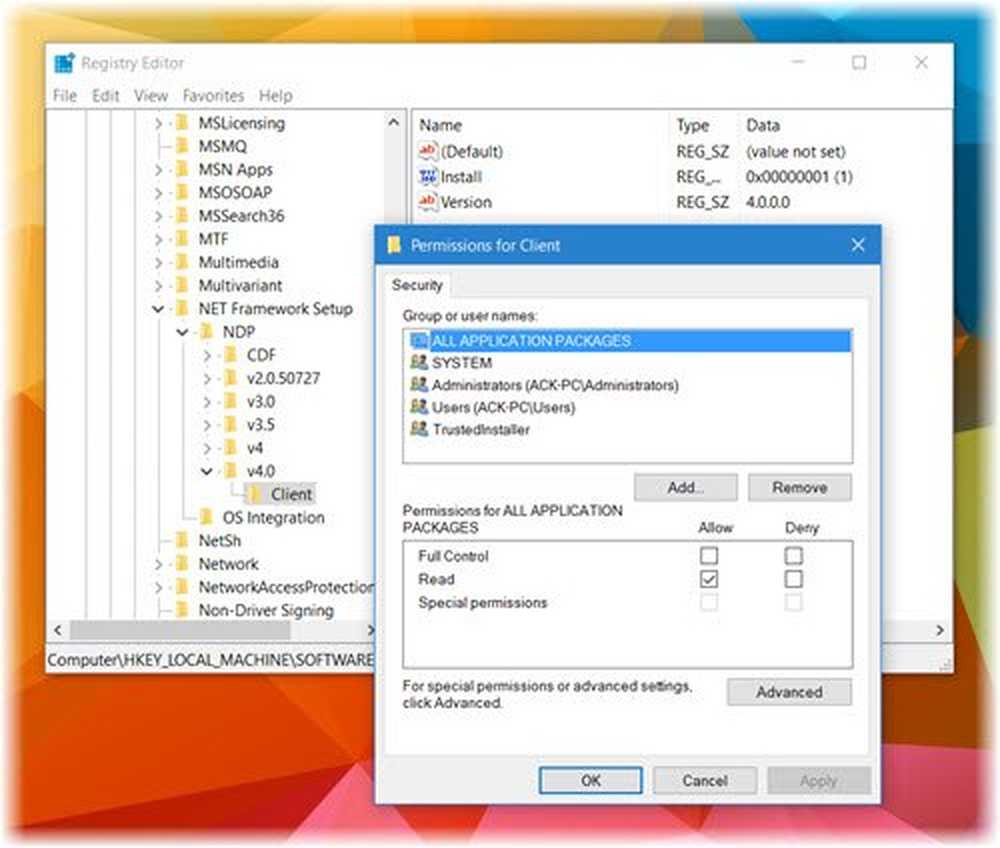Collapse the NET Framework Setup node

pos(158,309)
